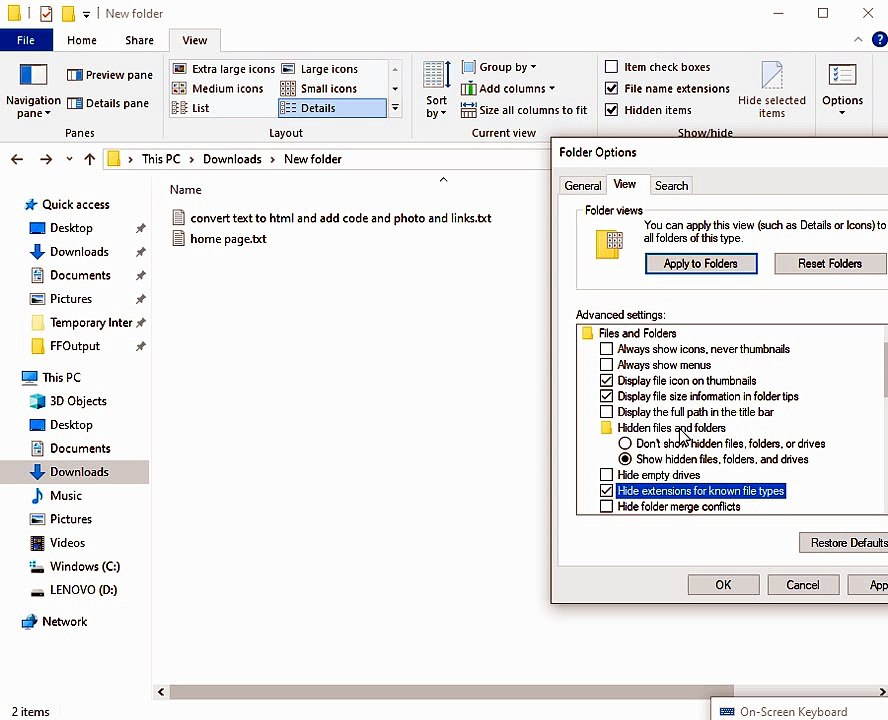Switch to the Home ribbon tab
888x720 pixels.
pos(82,40)
